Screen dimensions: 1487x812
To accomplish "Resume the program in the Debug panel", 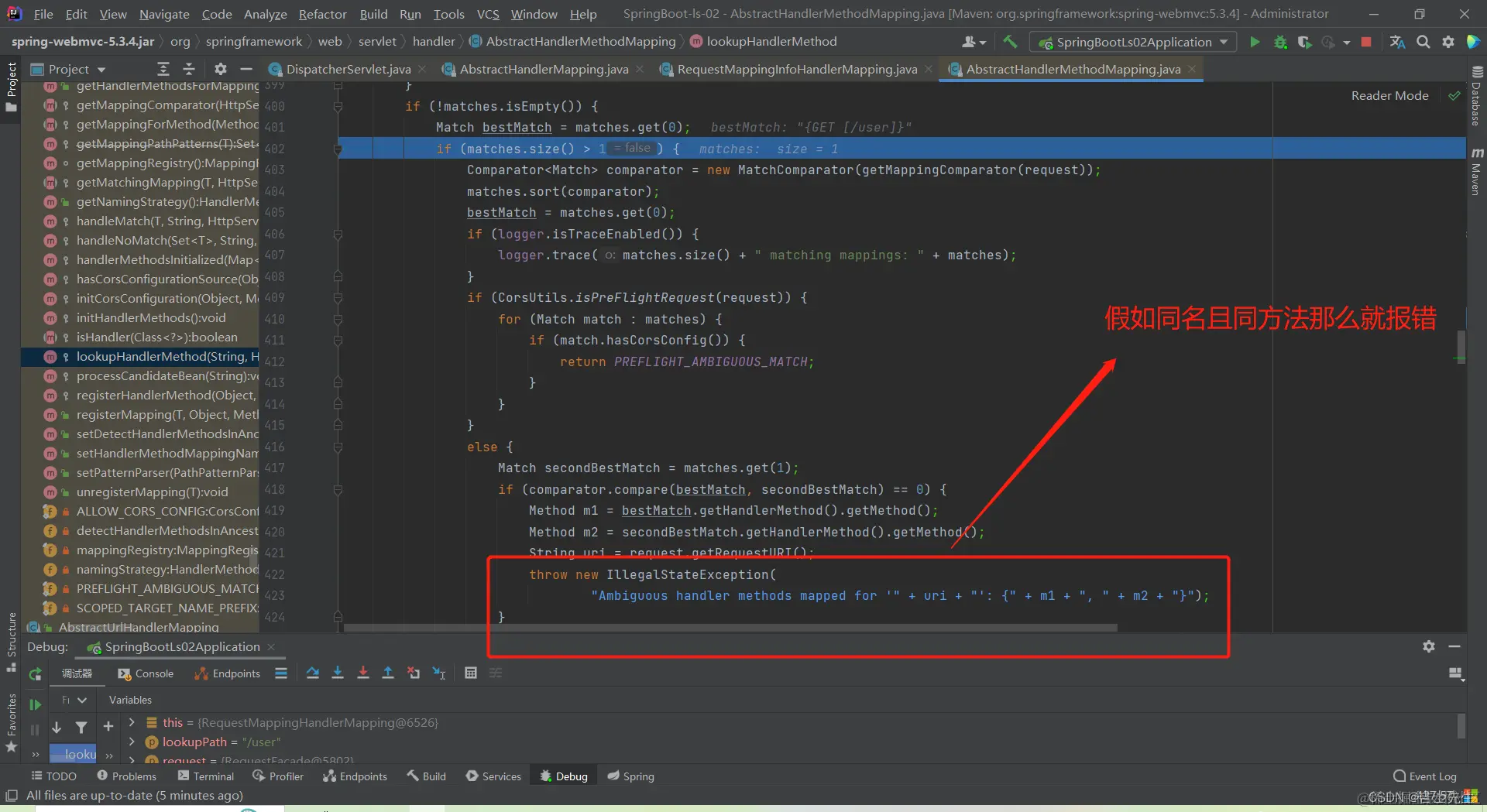I will coord(35,704).
